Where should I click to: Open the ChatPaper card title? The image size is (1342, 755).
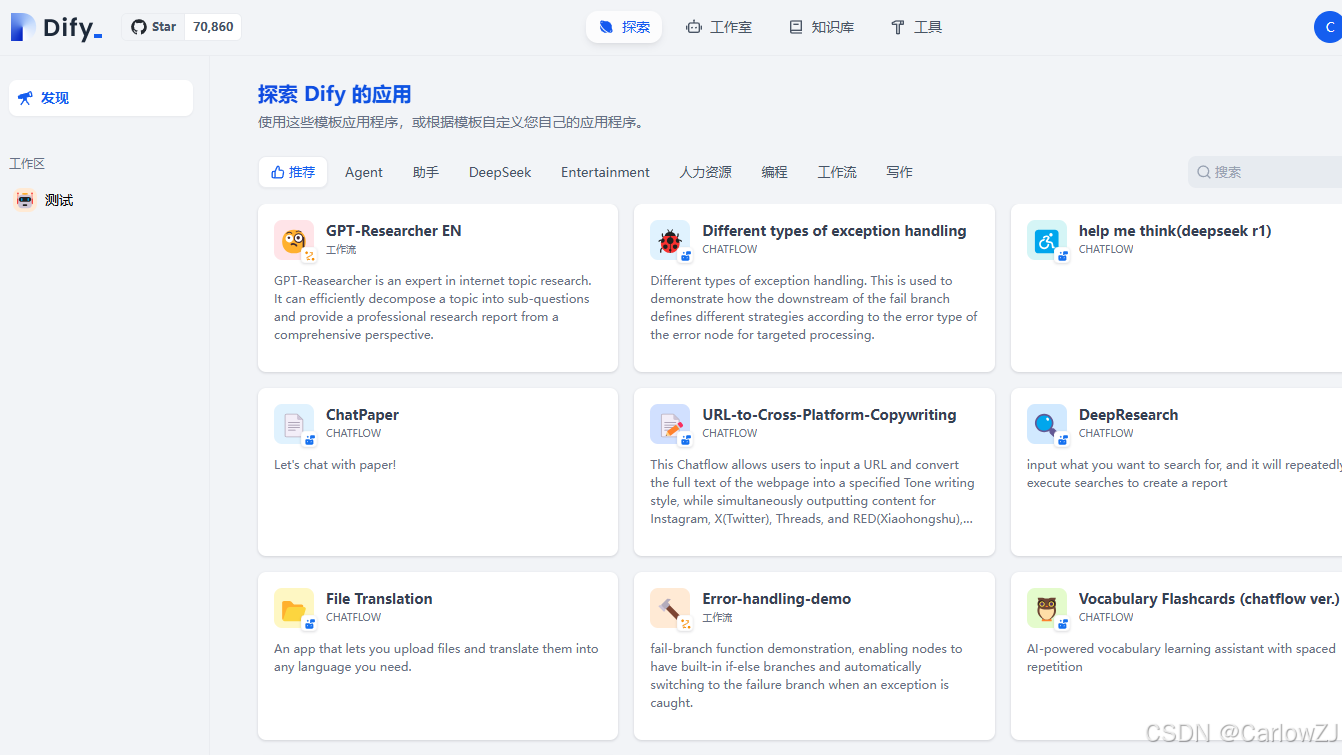point(362,415)
